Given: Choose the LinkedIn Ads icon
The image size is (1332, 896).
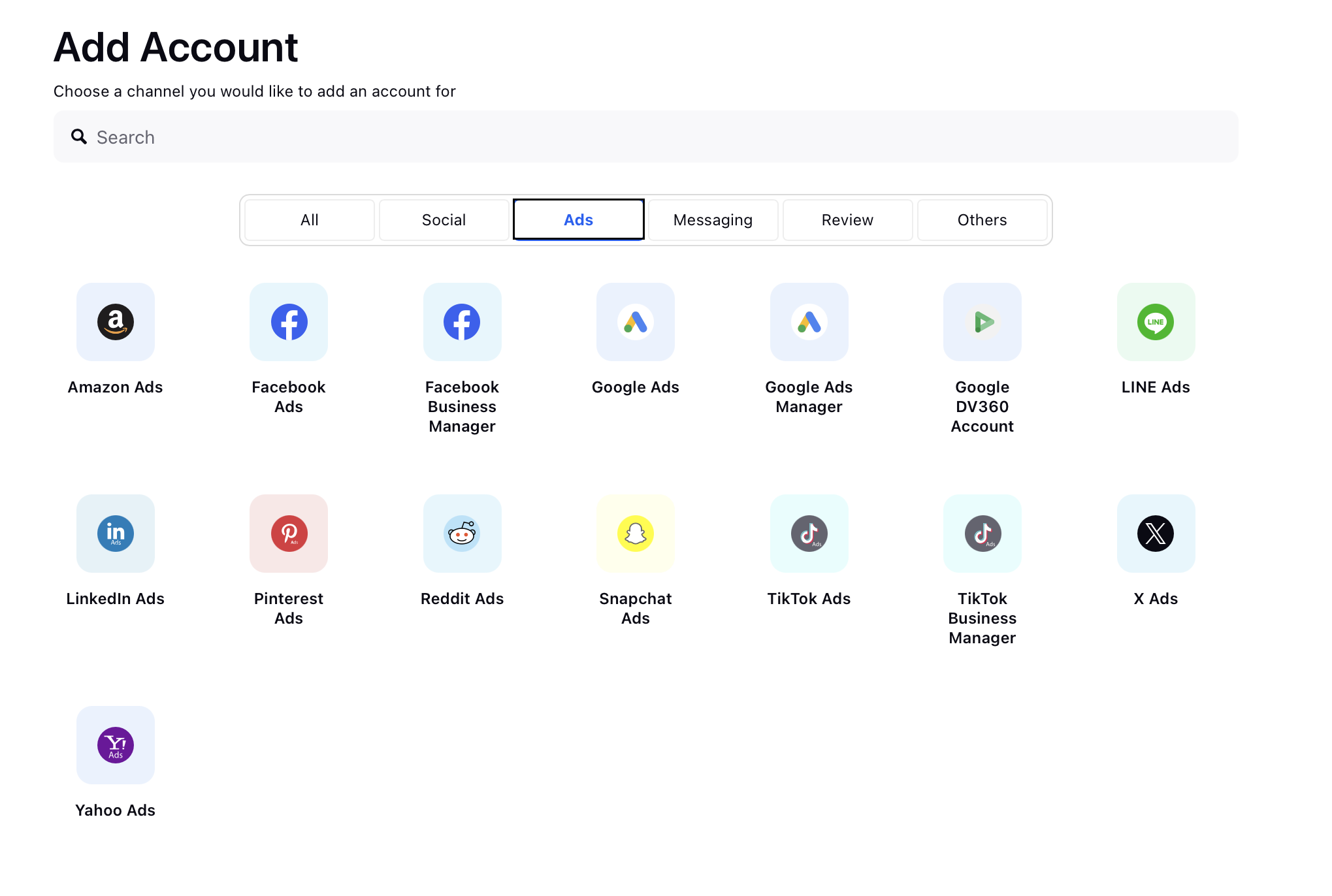Looking at the screenshot, I should pos(116,534).
